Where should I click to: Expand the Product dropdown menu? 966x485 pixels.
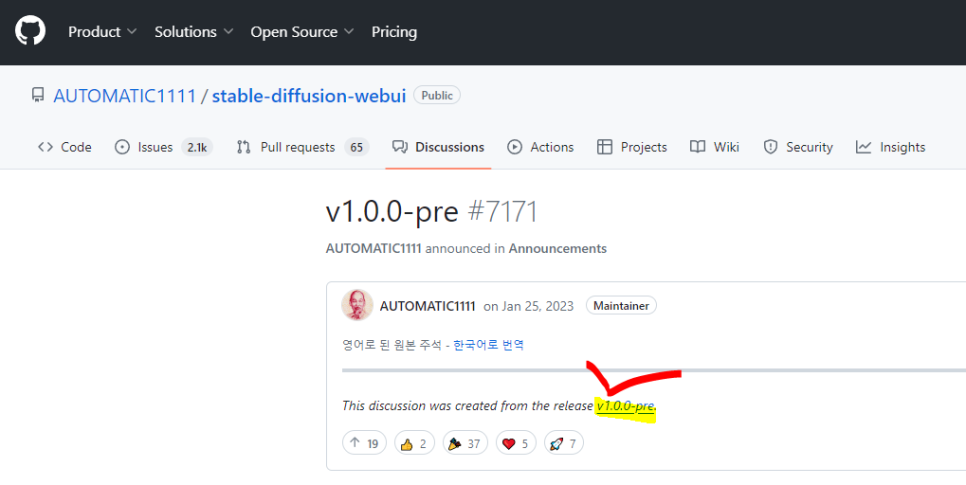tap(102, 32)
